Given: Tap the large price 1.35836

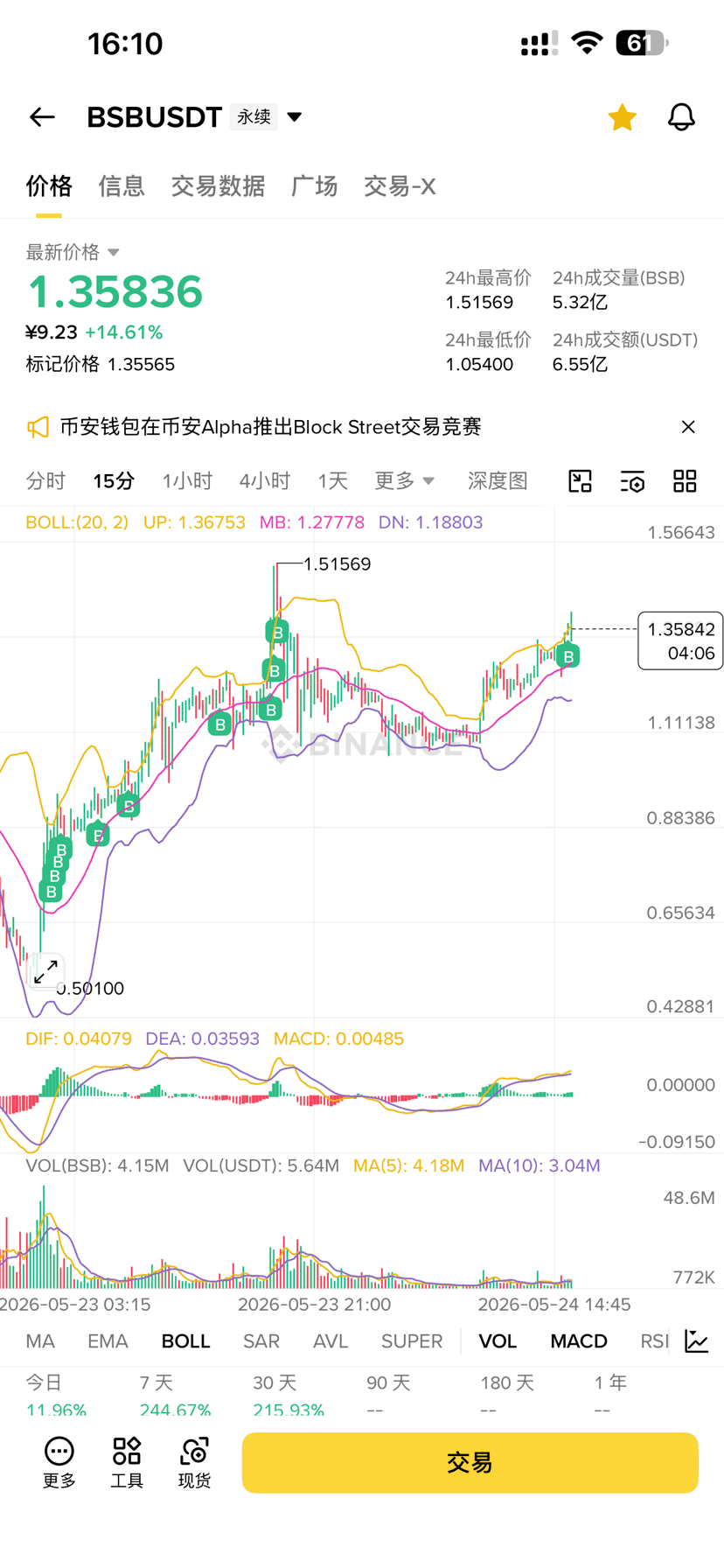Looking at the screenshot, I should click(x=115, y=291).
